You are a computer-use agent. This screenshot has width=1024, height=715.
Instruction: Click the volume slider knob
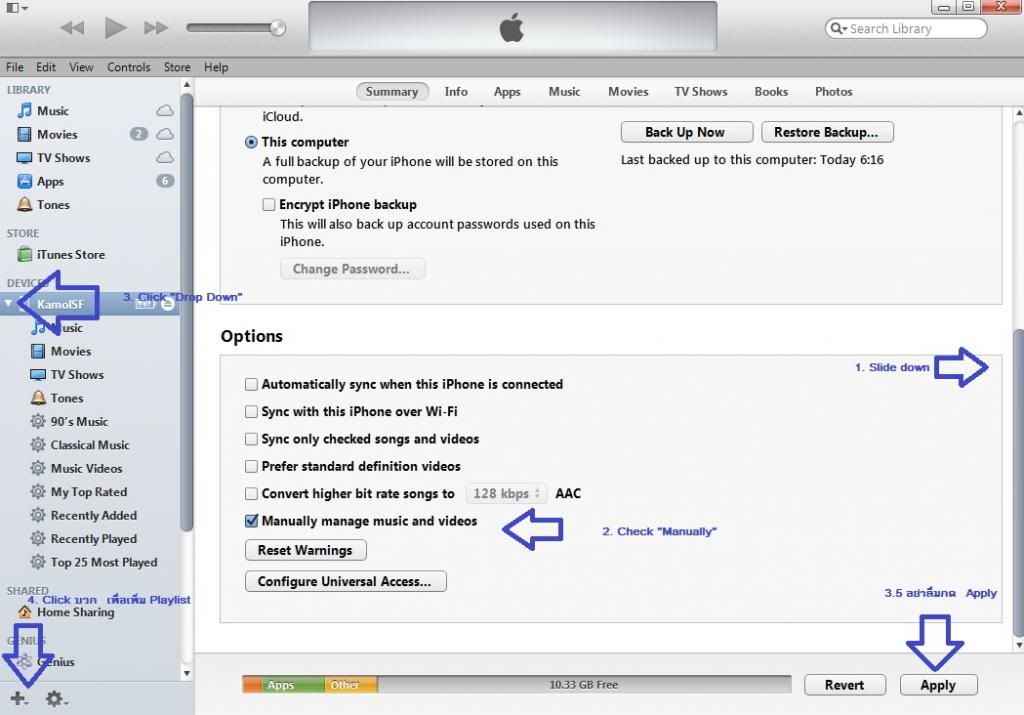(278, 28)
